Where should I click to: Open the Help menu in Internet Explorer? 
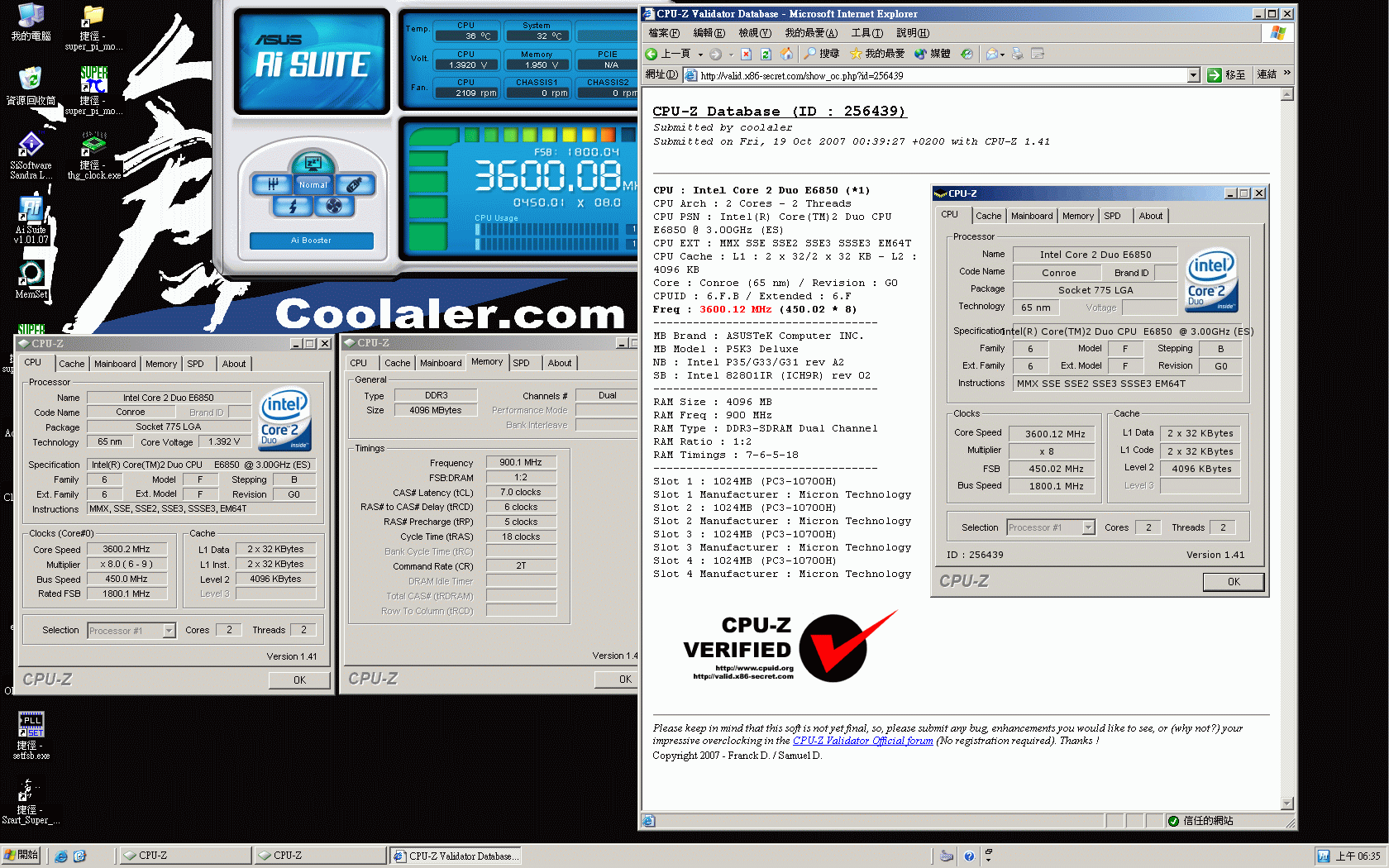pos(913,33)
